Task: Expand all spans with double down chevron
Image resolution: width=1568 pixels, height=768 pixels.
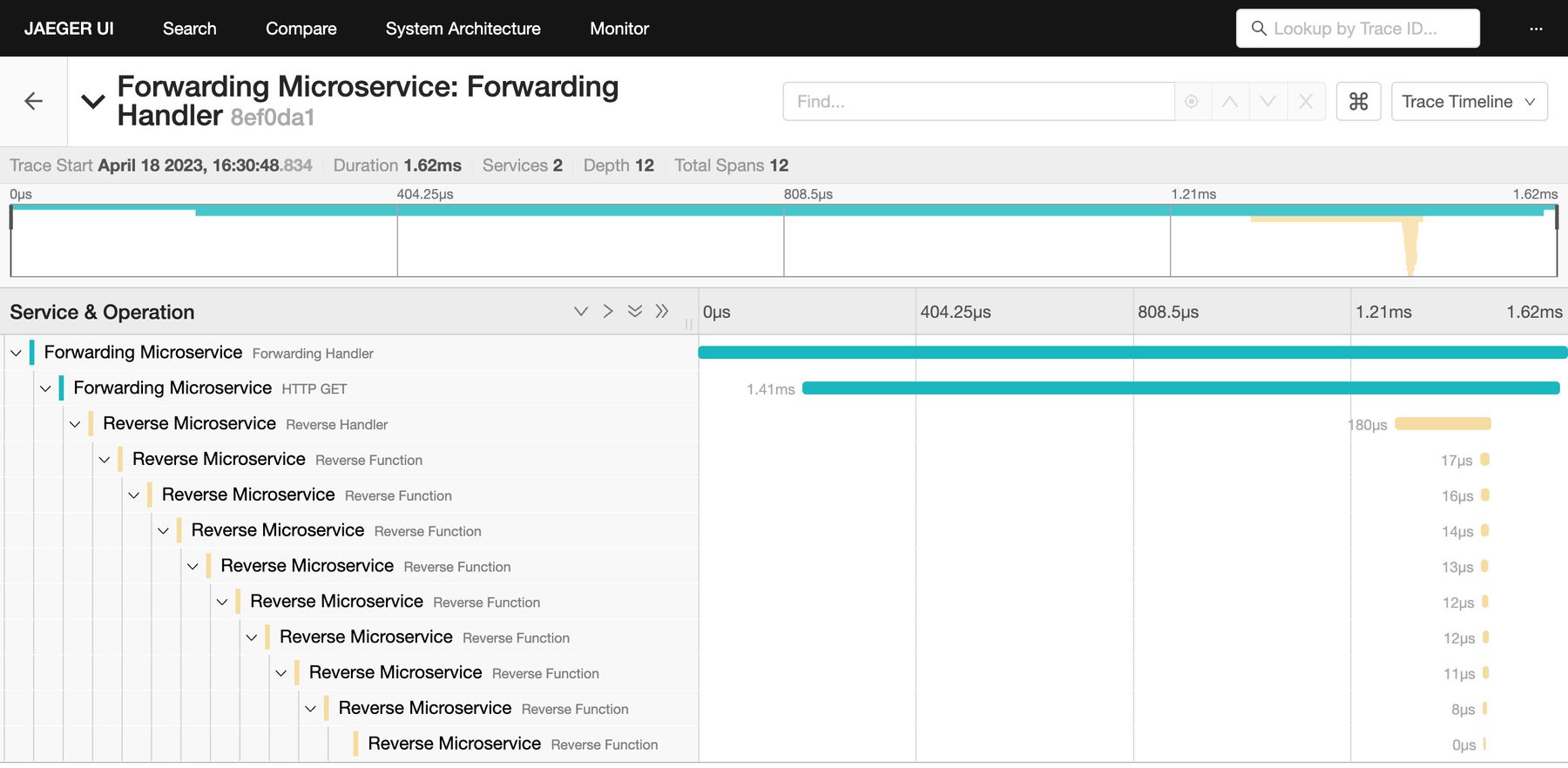Action: coord(635,311)
